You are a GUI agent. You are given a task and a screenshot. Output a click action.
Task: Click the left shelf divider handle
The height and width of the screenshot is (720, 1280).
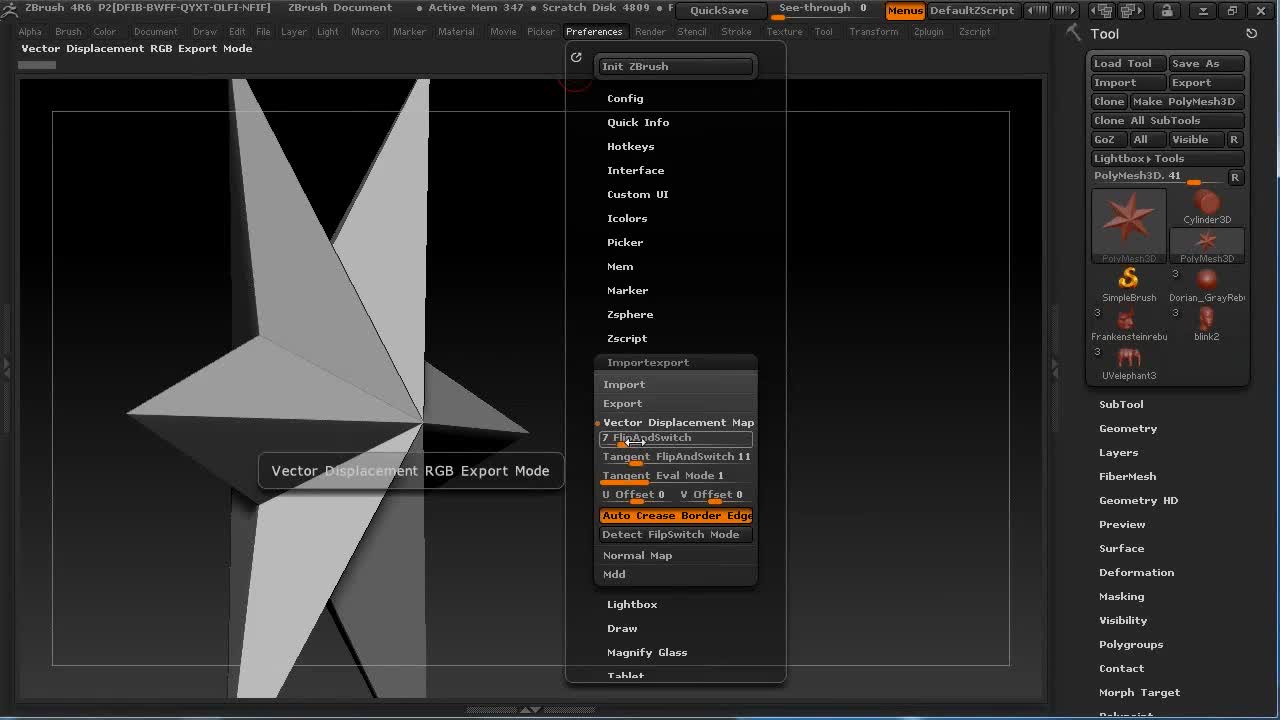[x=6, y=369]
